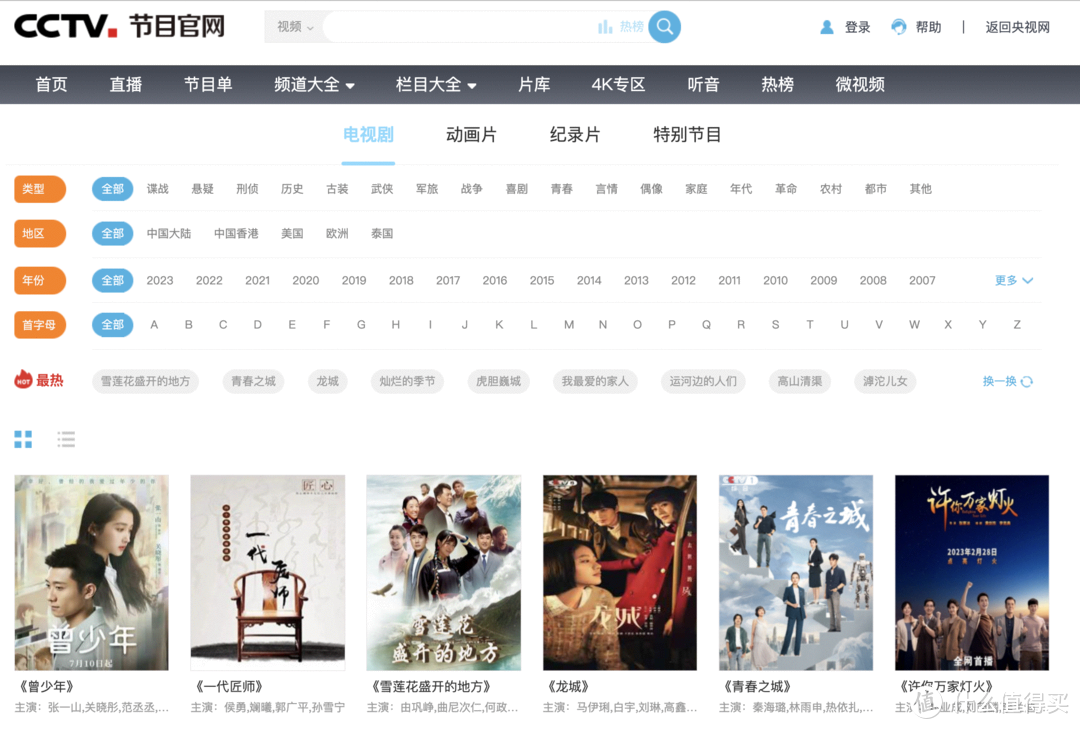Open the 纪录片 tab

(575, 134)
